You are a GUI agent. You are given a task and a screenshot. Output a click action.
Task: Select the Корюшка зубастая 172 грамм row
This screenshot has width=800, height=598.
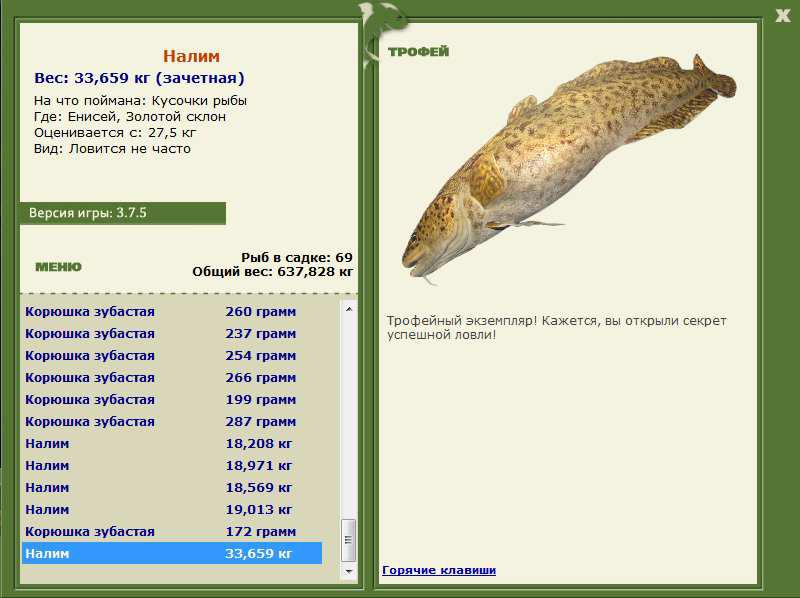(x=171, y=531)
